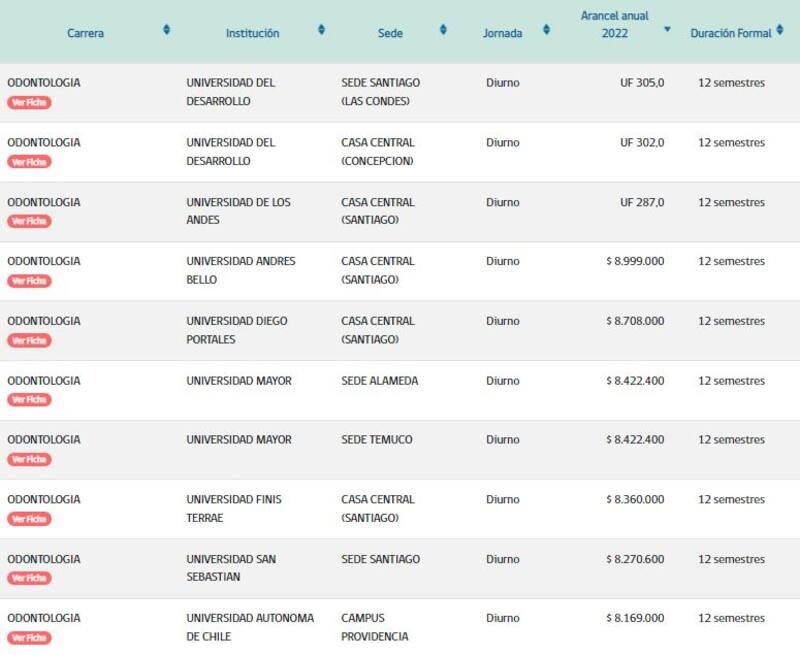View ficha for Universidad Finis Terrae

tap(29, 519)
